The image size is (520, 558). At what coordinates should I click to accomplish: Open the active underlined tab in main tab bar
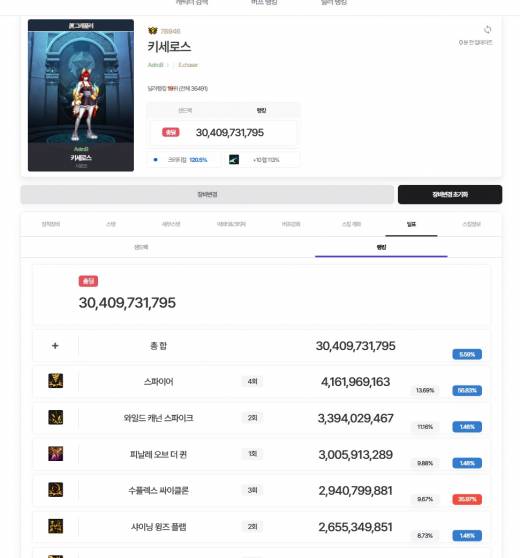pyautogui.click(x=411, y=224)
